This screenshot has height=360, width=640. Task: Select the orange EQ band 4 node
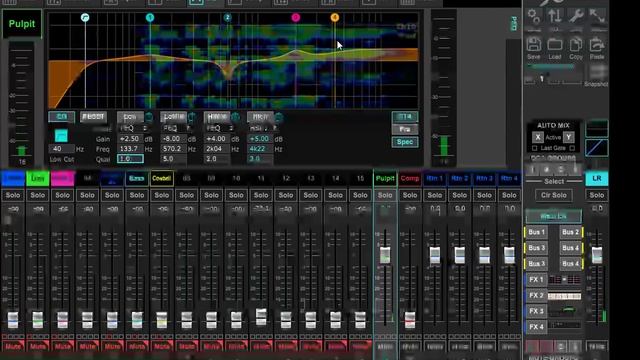tap(335, 18)
